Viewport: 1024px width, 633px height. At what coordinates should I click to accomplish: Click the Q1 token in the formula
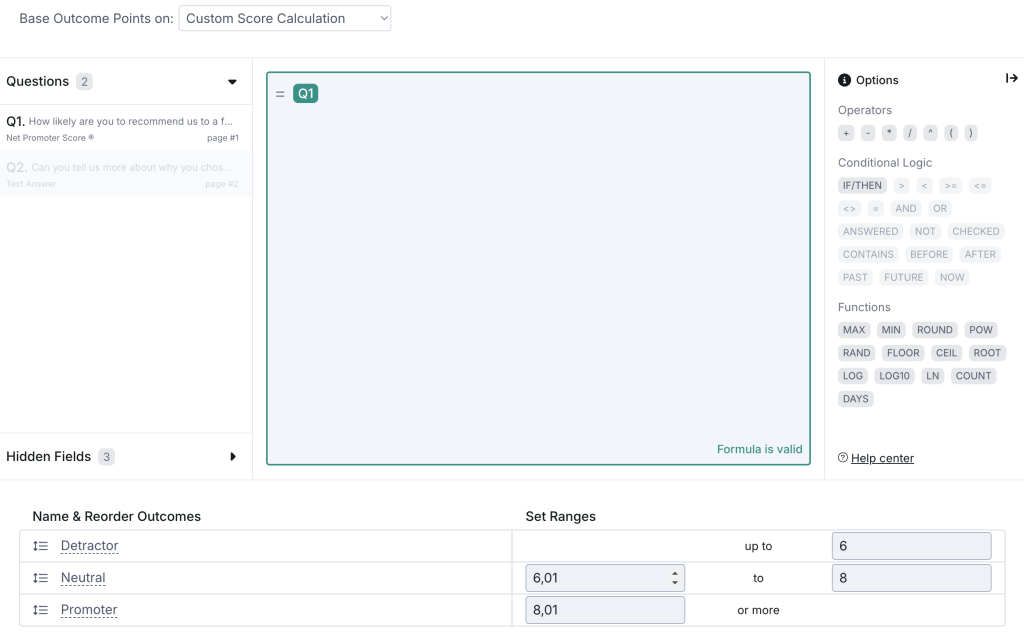click(x=306, y=93)
